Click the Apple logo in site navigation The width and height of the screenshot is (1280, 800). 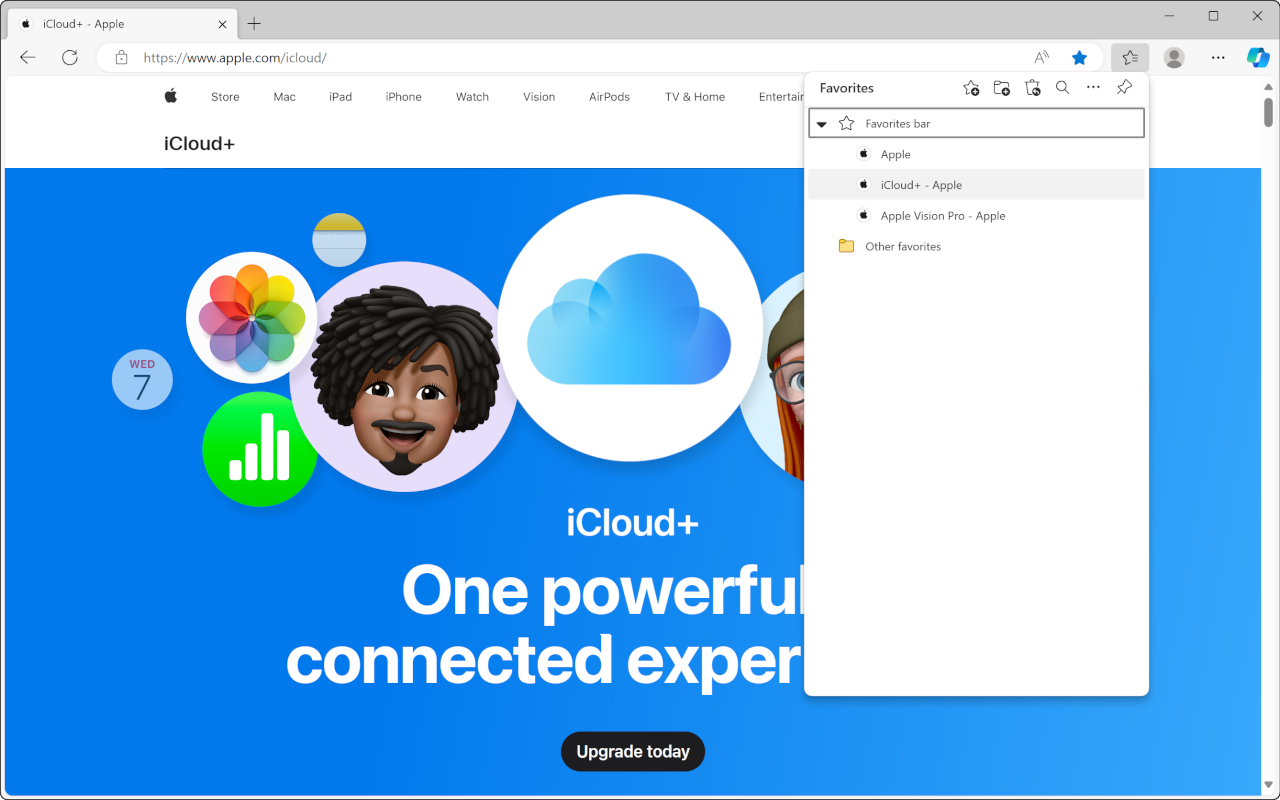pyautogui.click(x=171, y=96)
